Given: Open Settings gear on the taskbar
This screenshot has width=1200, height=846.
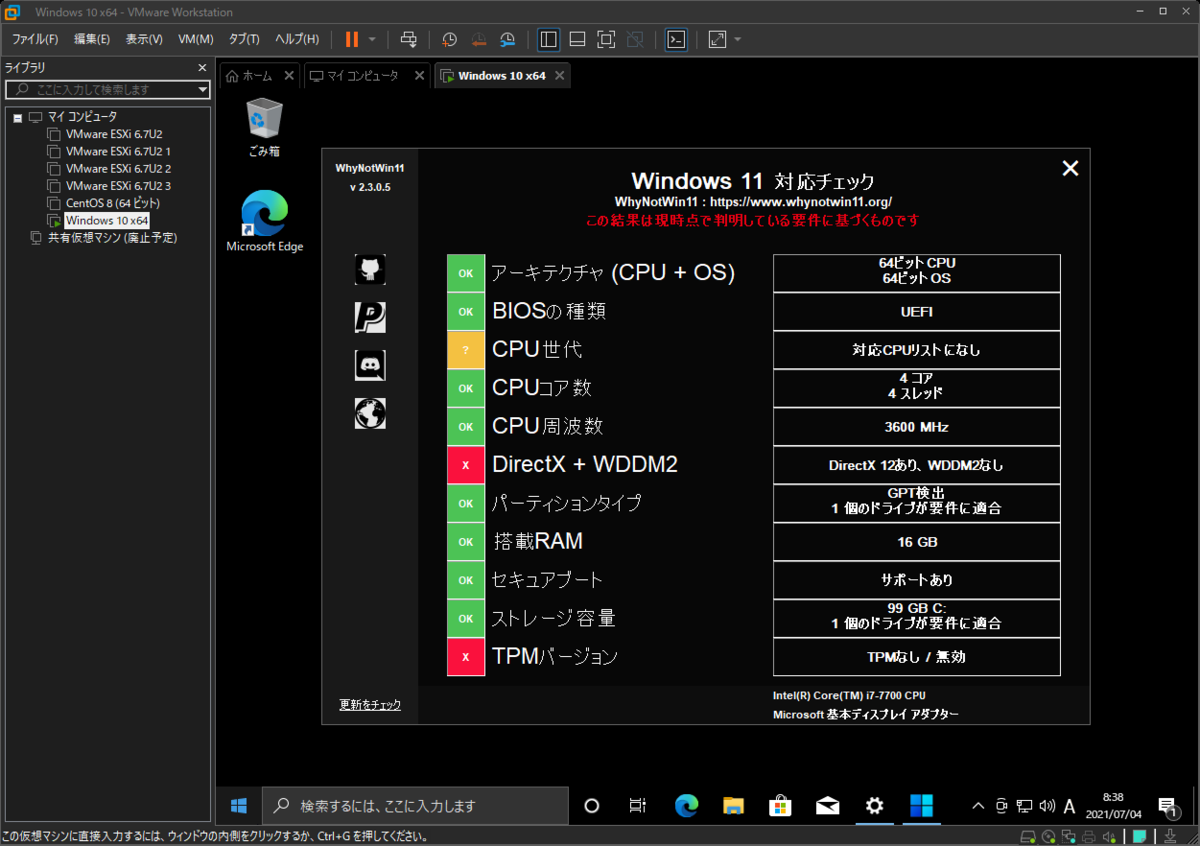Looking at the screenshot, I should pos(874,805).
